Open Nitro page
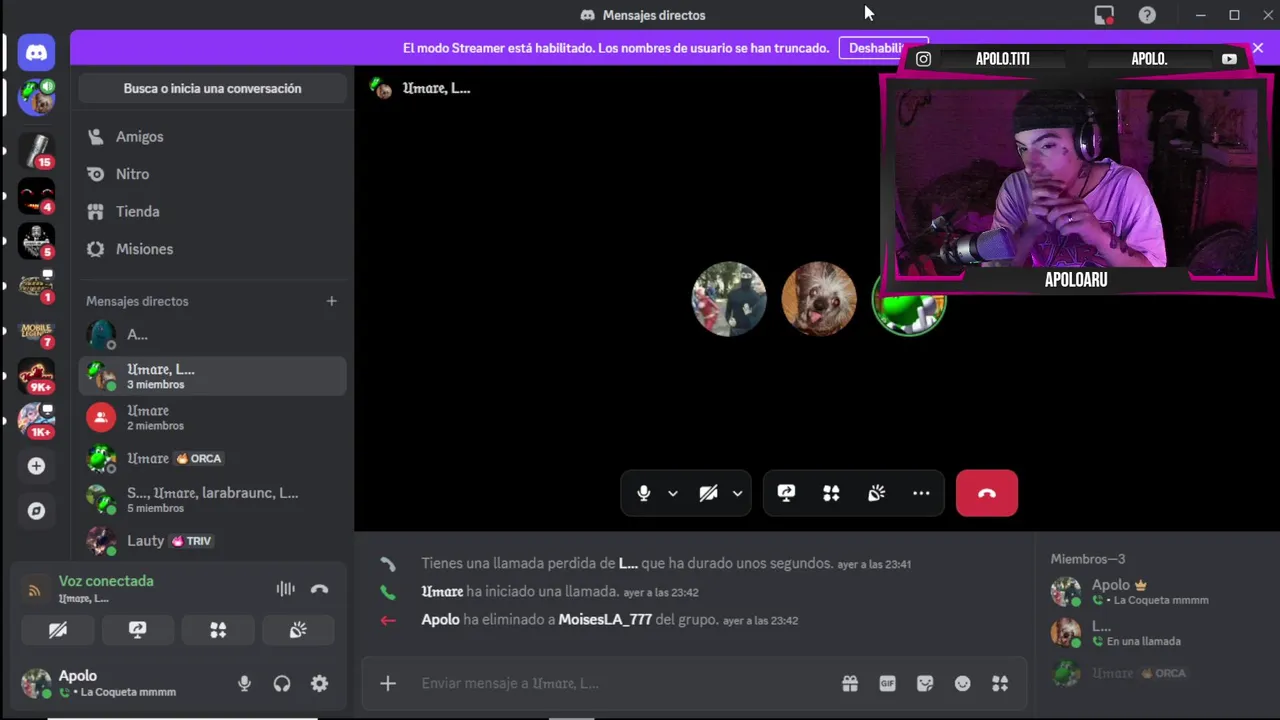 [212, 174]
